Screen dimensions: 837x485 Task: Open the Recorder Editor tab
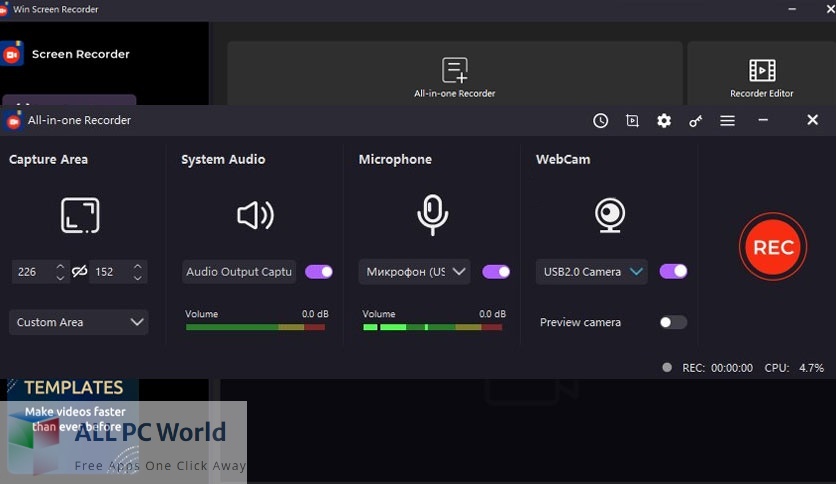point(761,78)
